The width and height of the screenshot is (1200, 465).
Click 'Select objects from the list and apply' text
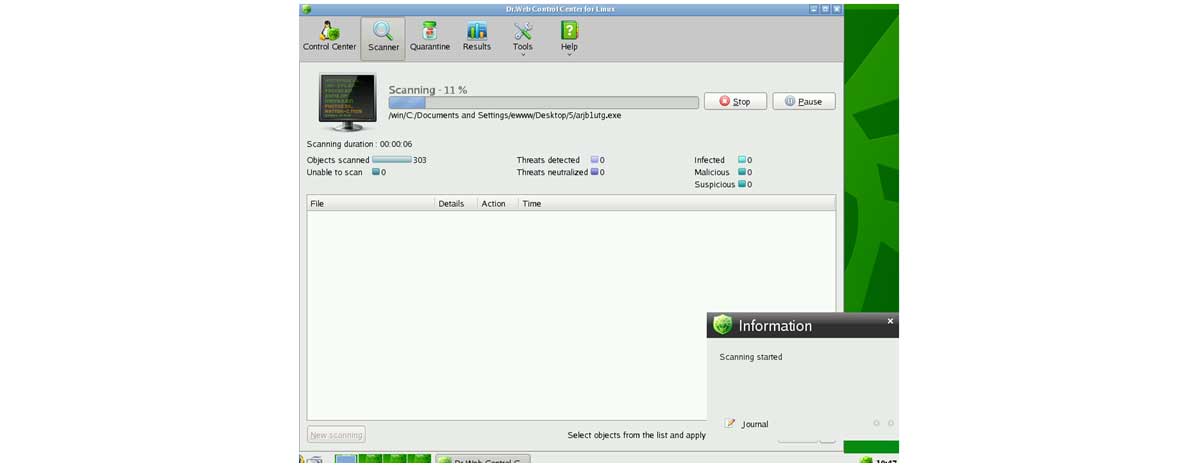(637, 435)
